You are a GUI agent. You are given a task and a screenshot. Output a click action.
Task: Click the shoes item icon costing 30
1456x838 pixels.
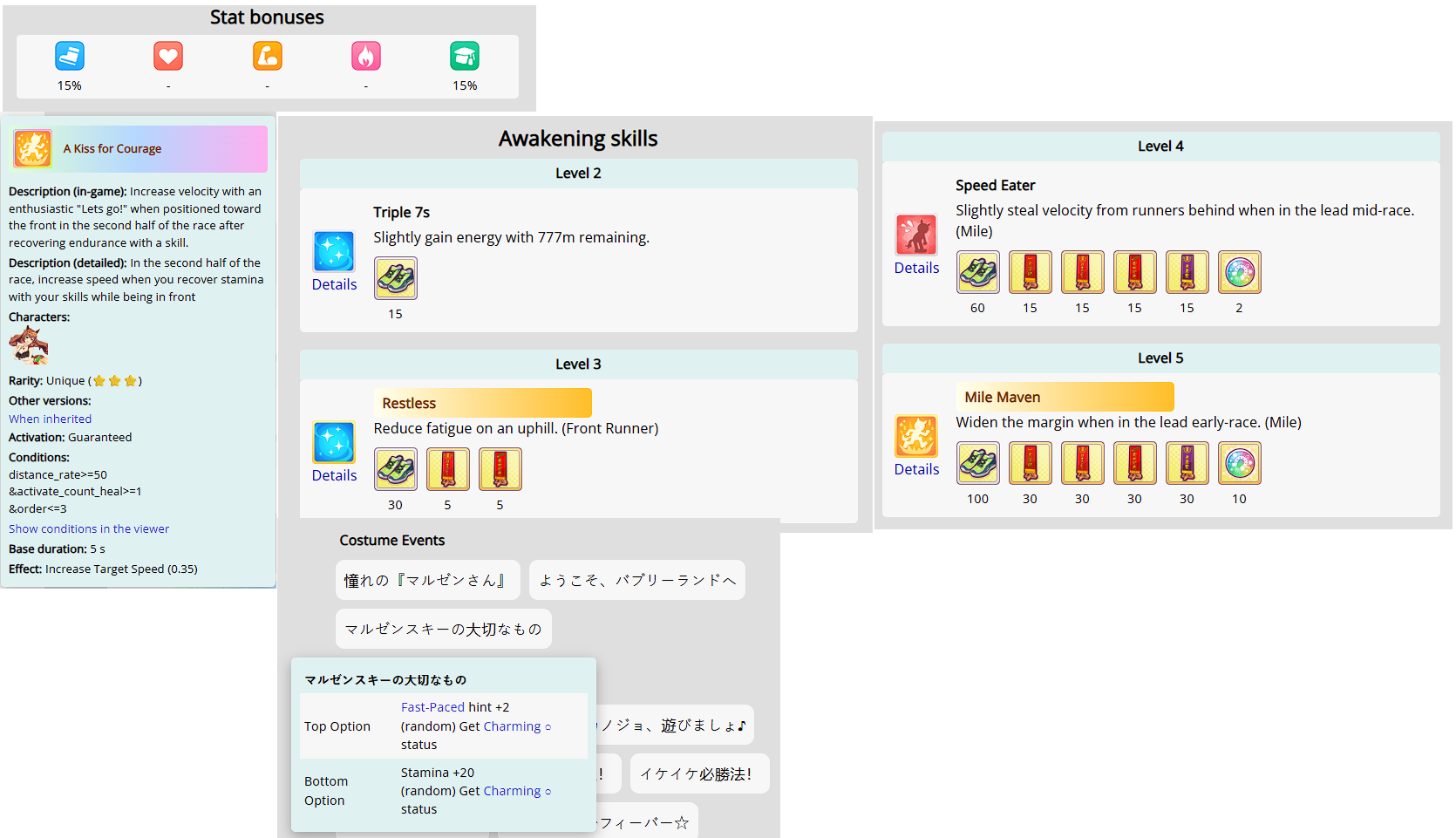click(x=396, y=469)
